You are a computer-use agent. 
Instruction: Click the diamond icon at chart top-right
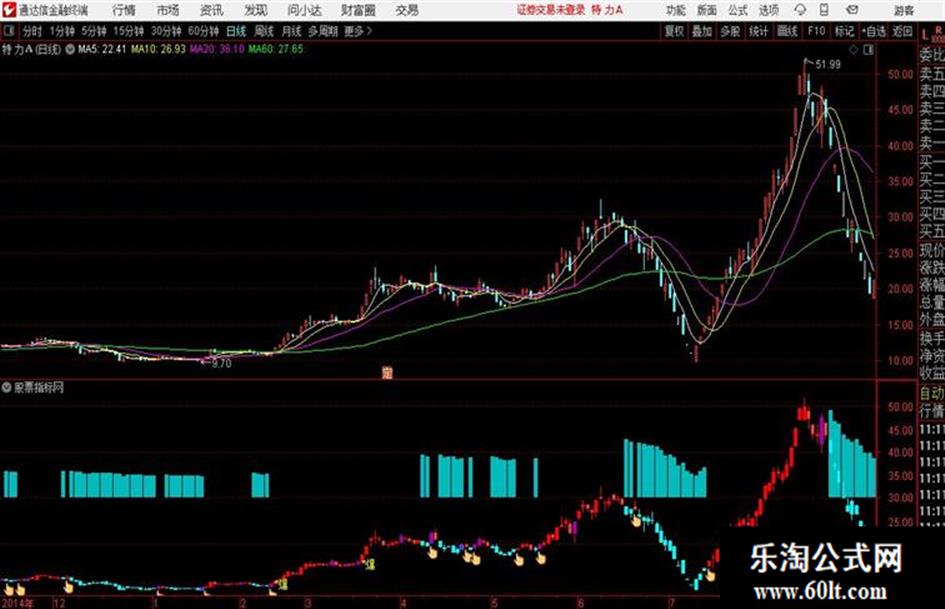click(x=853, y=50)
